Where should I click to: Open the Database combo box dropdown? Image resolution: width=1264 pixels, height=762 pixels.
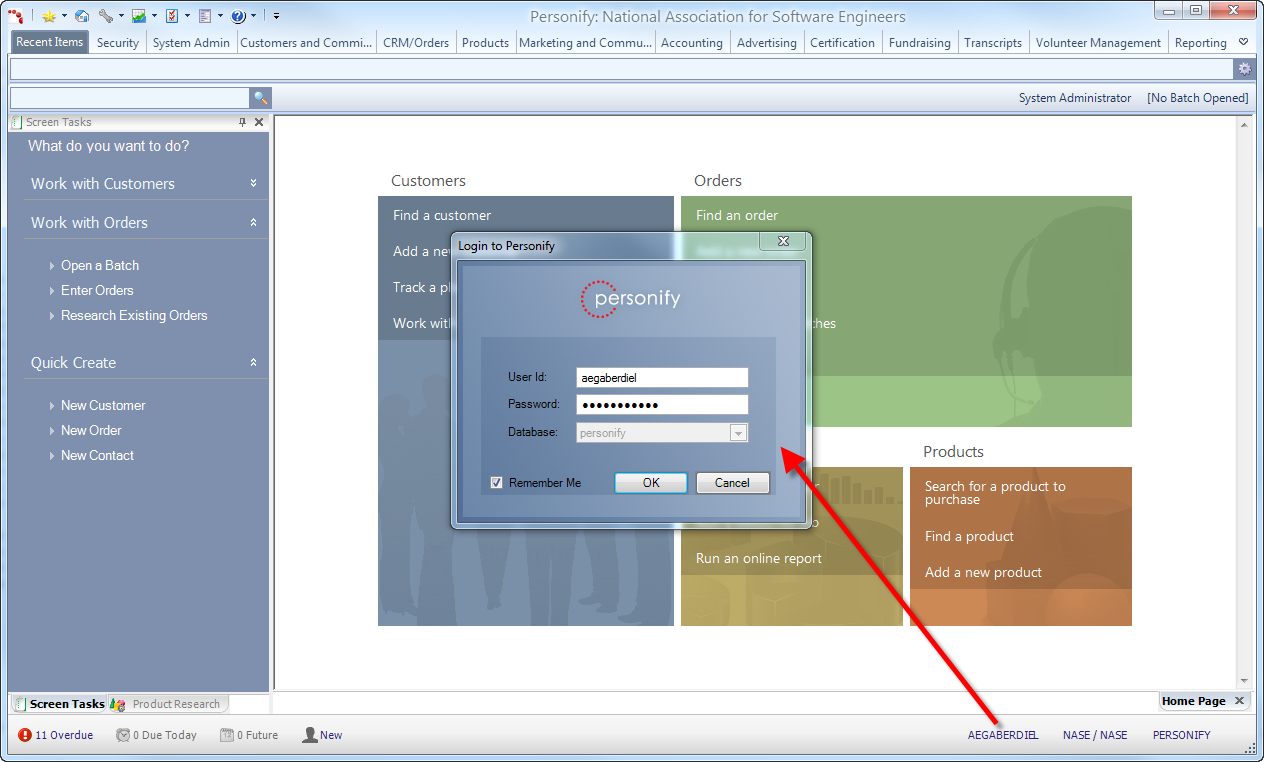(x=739, y=433)
